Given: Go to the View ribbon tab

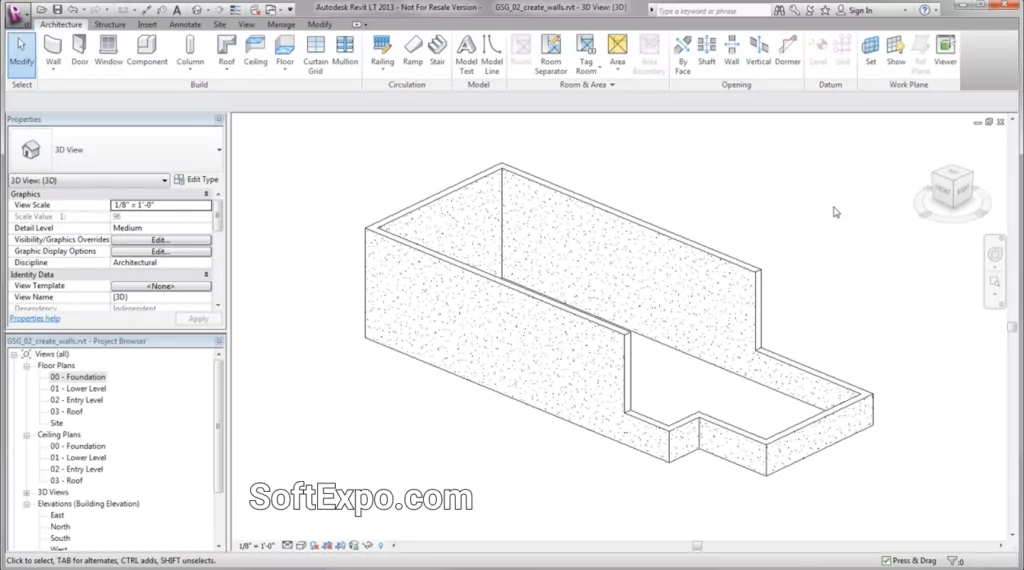Looking at the screenshot, I should (x=246, y=24).
